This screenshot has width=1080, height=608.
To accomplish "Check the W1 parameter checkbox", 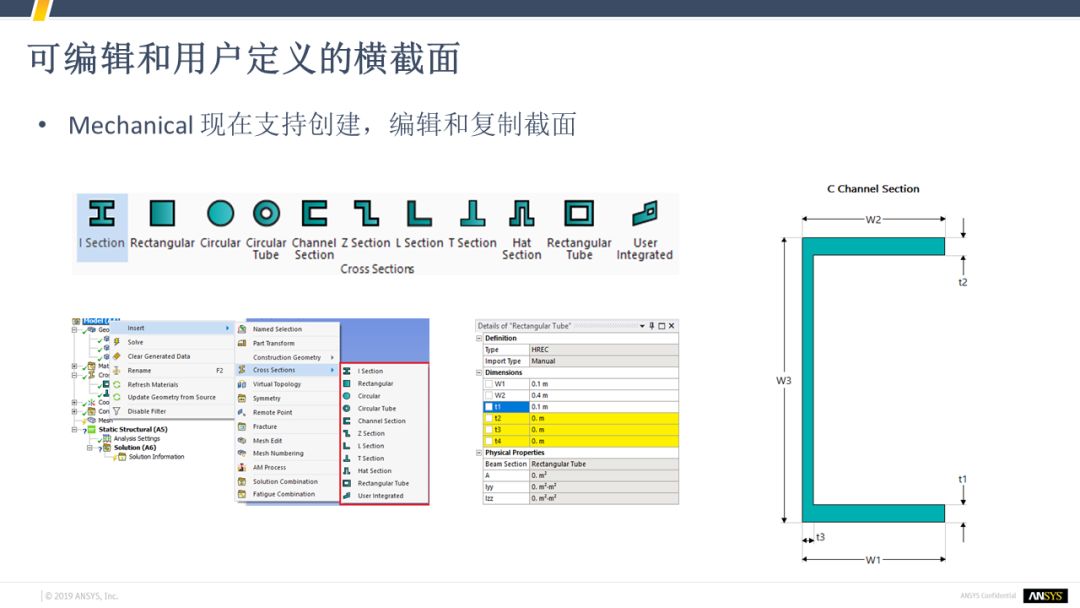I will pos(488,384).
